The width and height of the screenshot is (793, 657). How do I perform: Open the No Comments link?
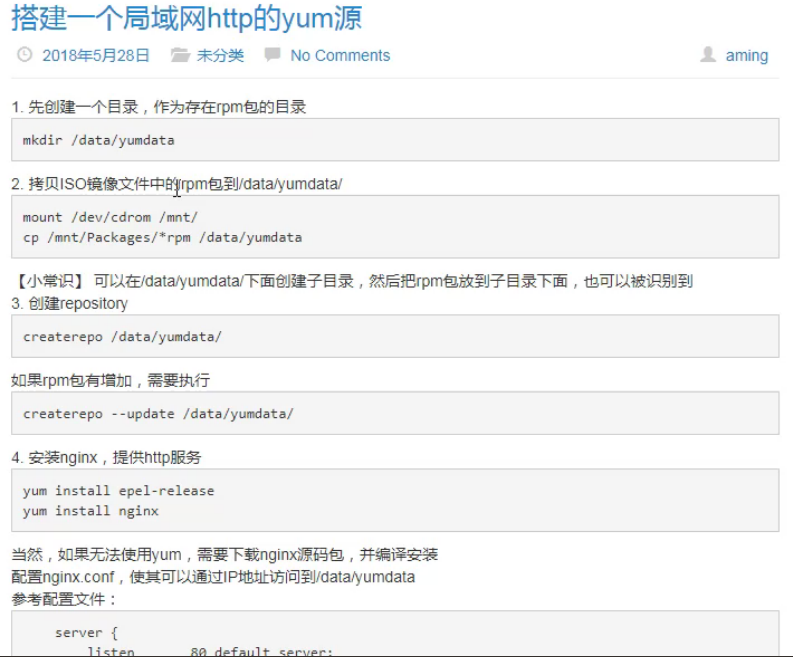point(340,55)
